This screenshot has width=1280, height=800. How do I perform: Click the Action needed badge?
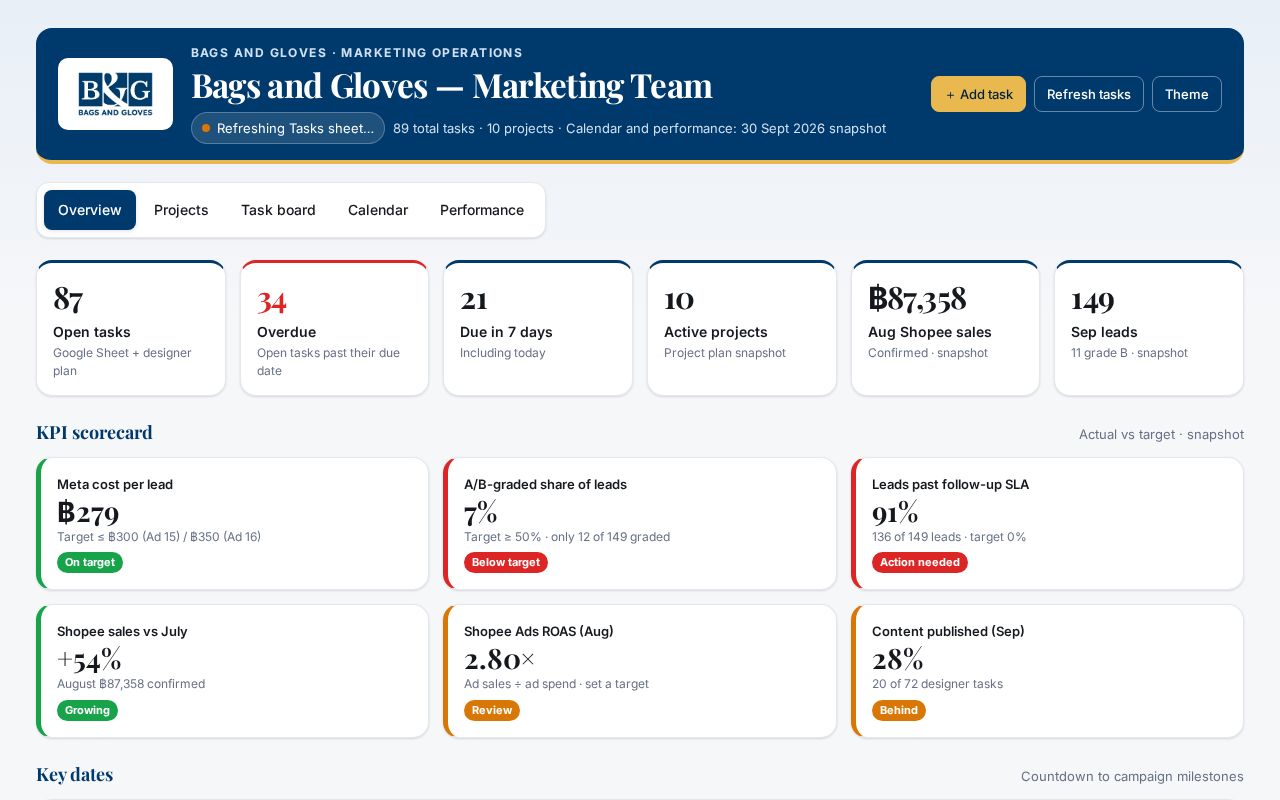point(920,562)
